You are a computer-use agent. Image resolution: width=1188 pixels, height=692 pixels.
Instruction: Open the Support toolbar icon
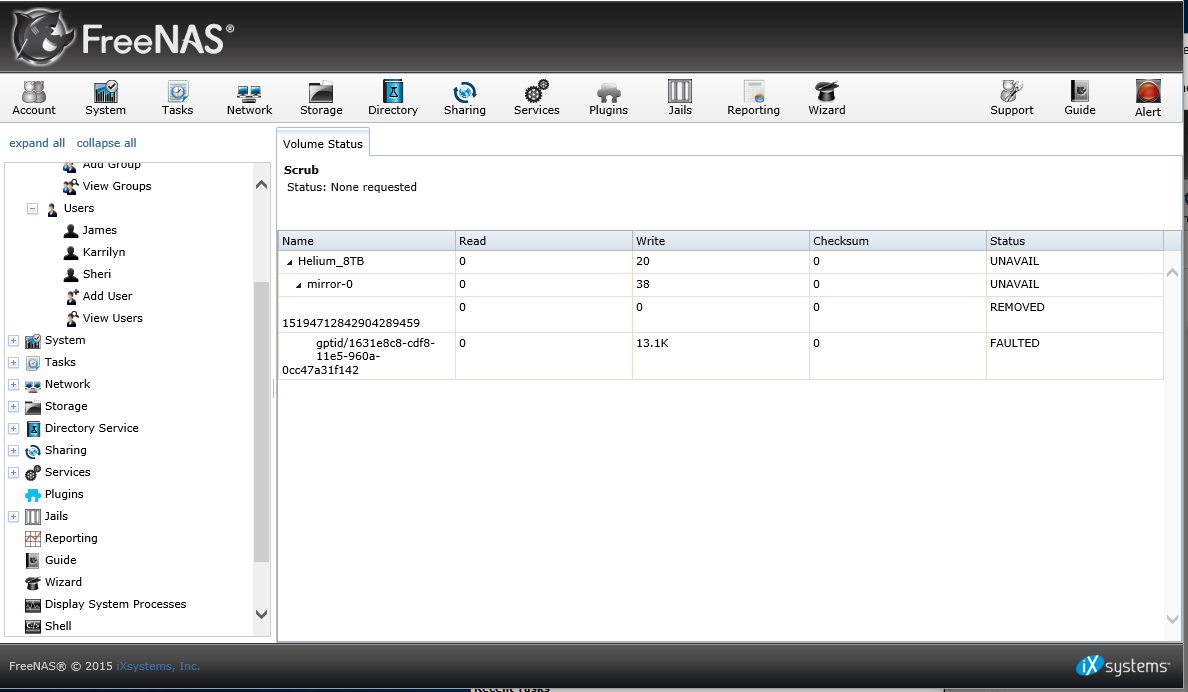tap(1011, 98)
